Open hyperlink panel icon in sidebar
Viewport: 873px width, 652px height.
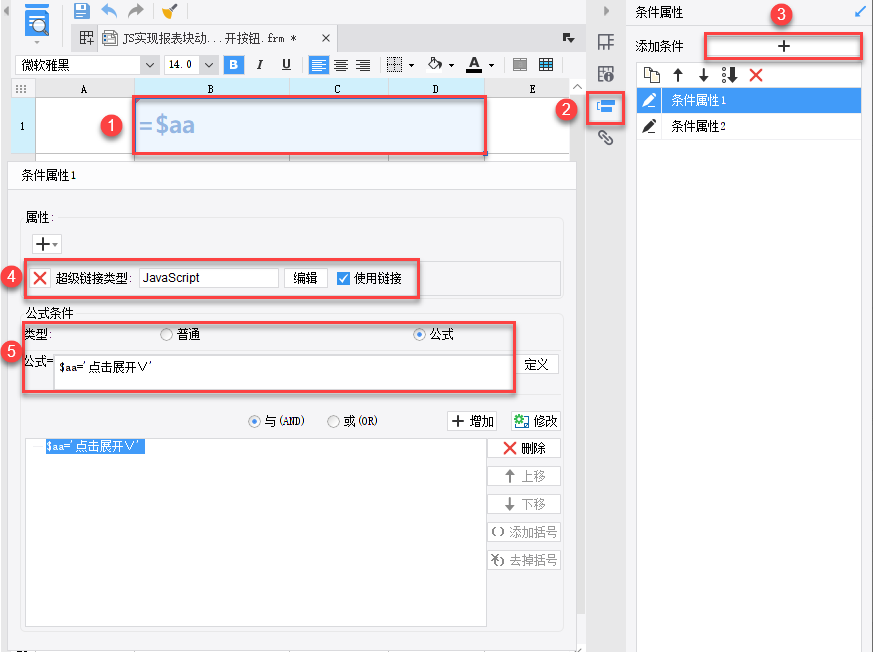tap(606, 138)
